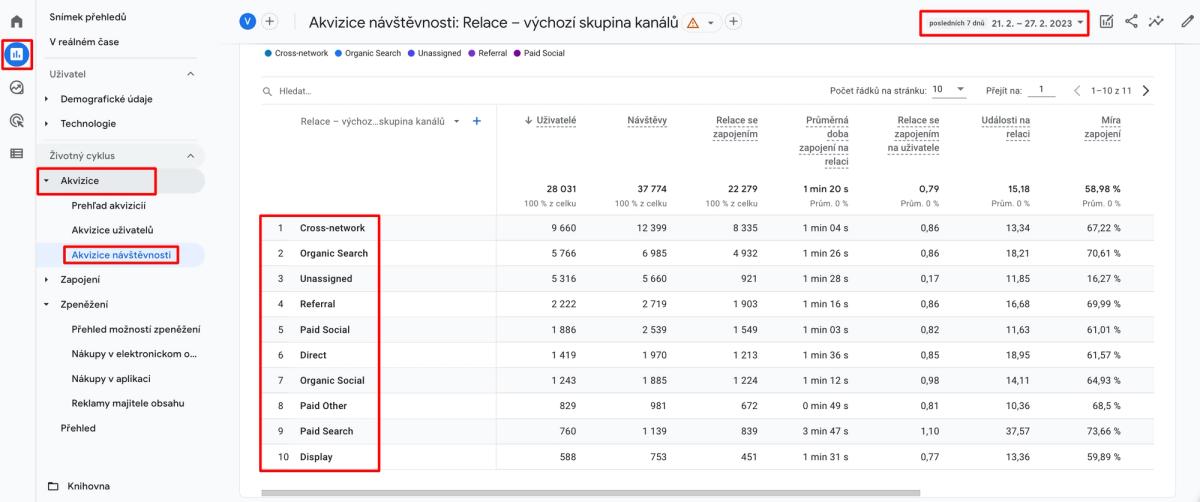Open Nákupy v elektronickom obchode report
Screen dimensions: 1200x502
(134, 354)
